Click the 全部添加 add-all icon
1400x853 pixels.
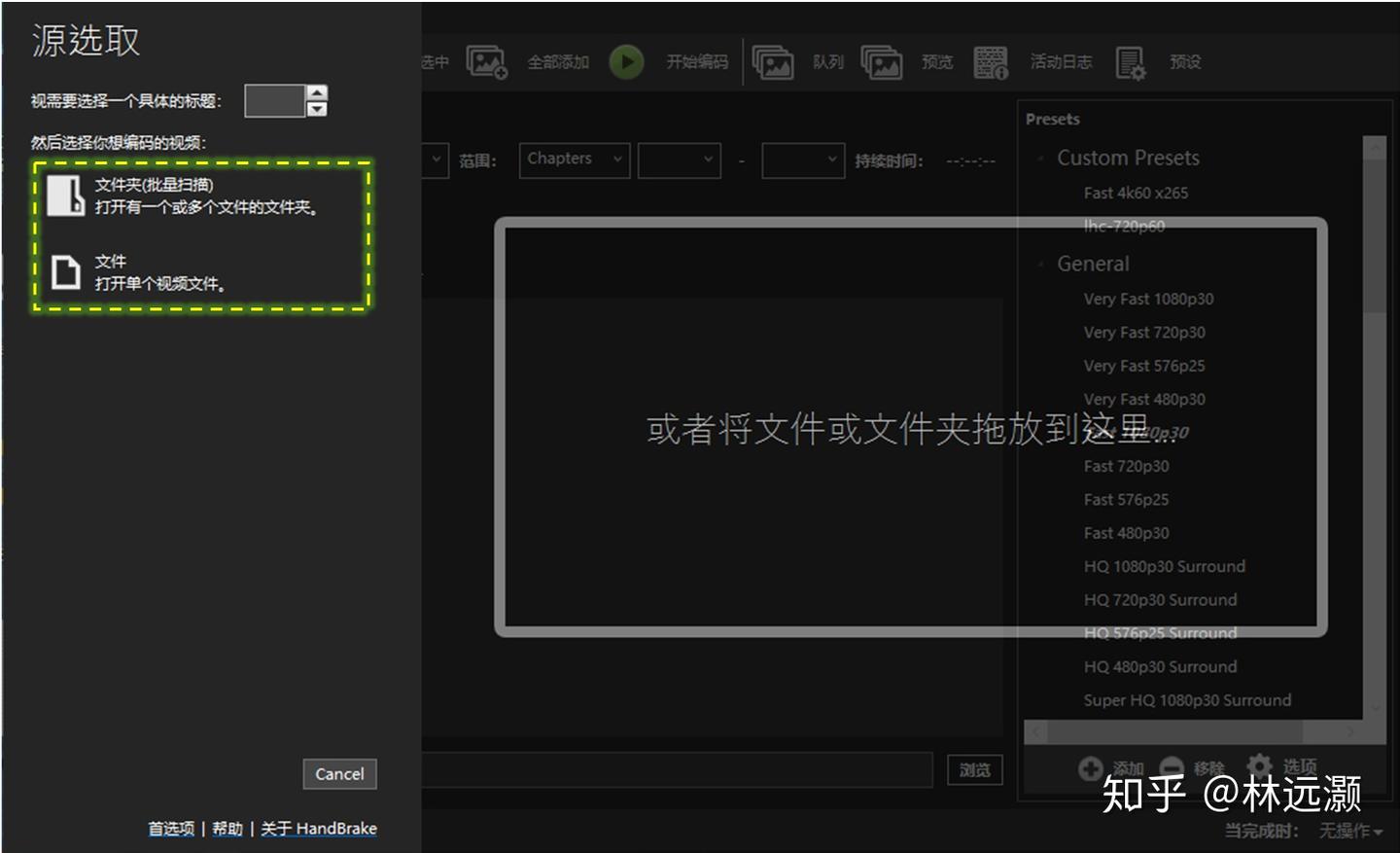(x=486, y=62)
